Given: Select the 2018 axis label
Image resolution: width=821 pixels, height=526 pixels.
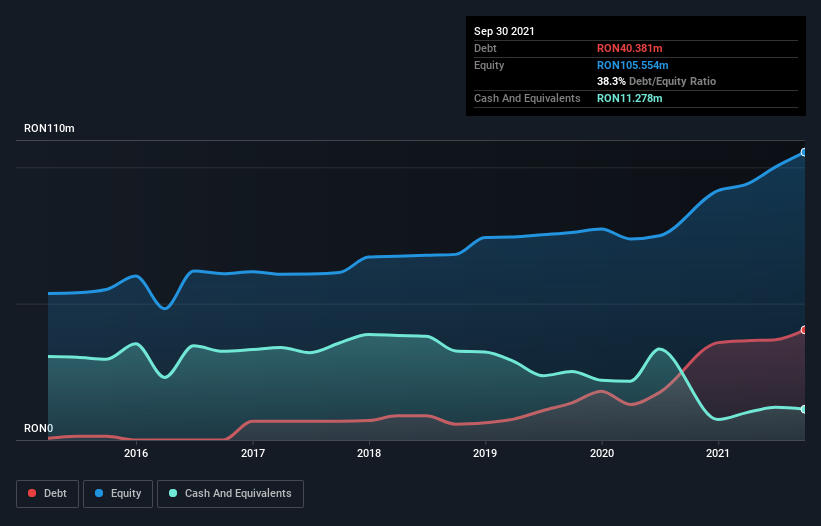Looking at the screenshot, I should [x=369, y=453].
